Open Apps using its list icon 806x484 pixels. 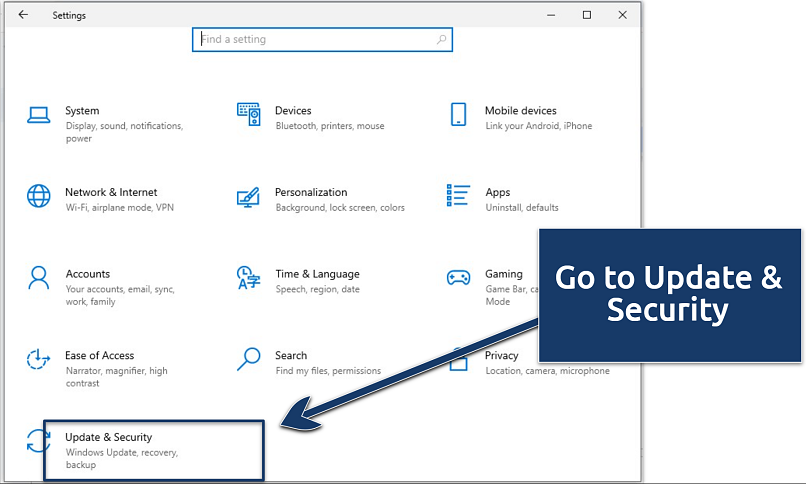point(458,195)
